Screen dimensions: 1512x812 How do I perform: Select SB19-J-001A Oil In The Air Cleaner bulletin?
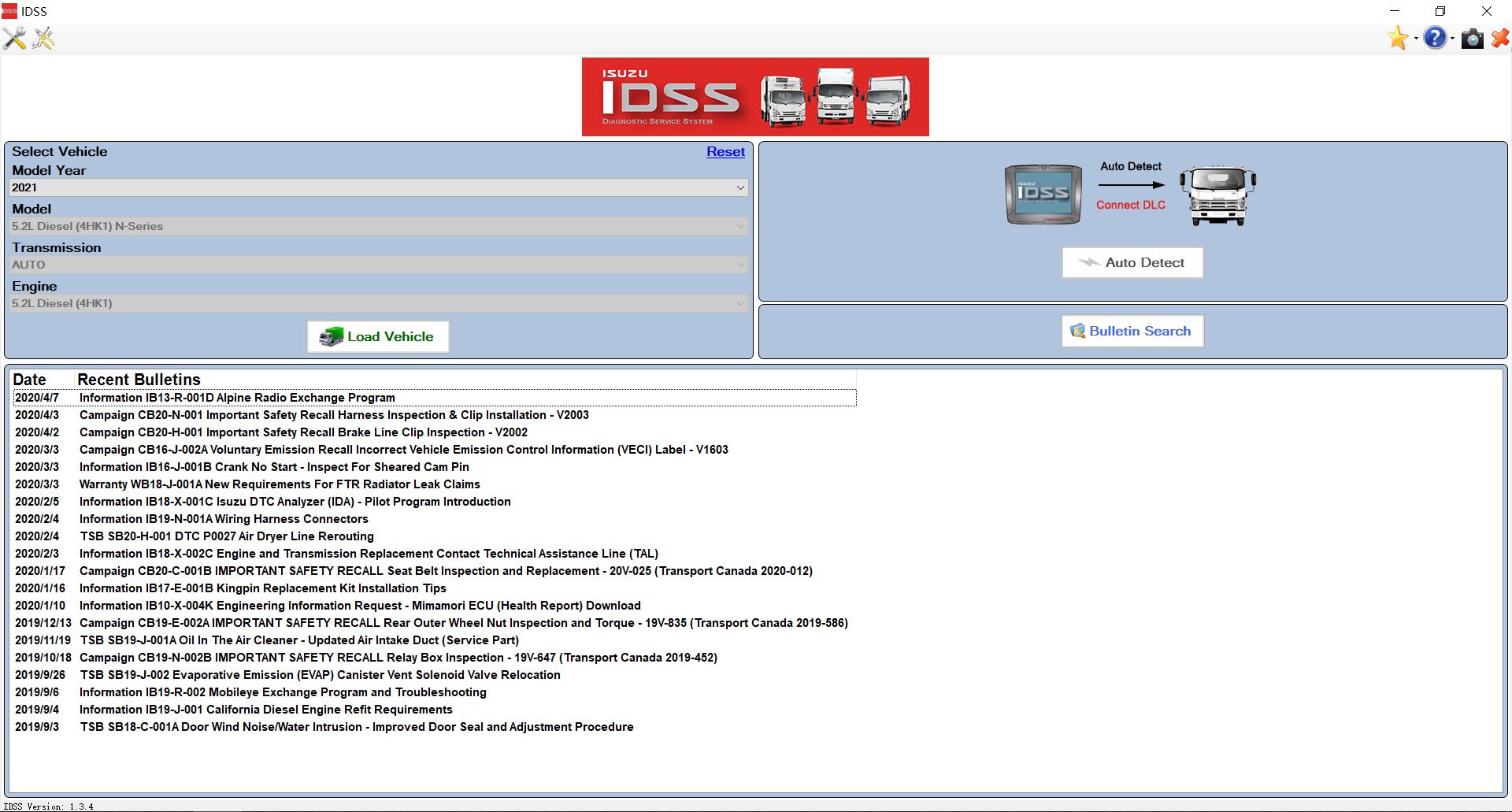(435, 640)
